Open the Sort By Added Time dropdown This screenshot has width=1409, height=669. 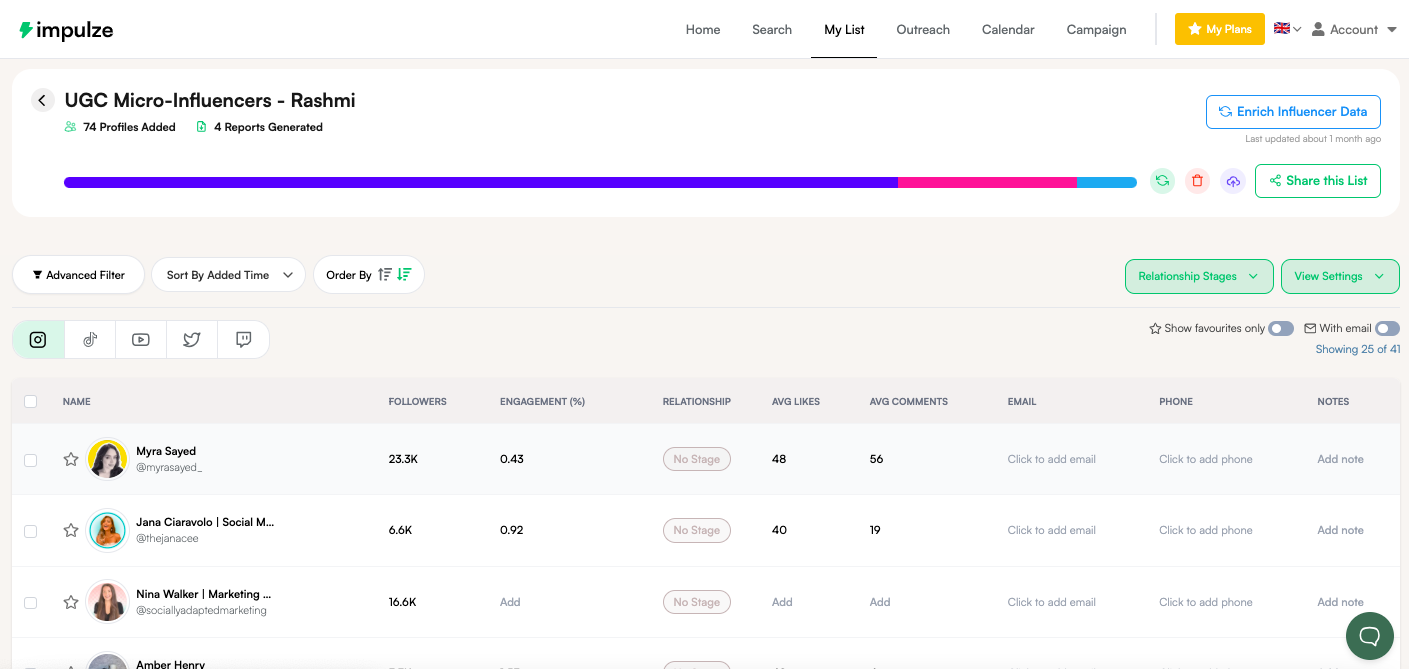(x=228, y=274)
